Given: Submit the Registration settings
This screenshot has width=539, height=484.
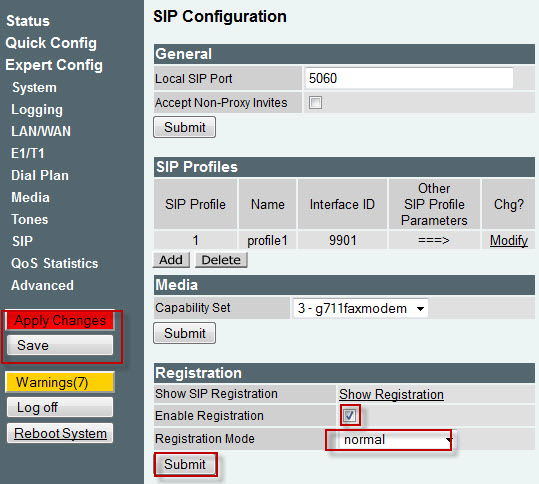Looking at the screenshot, I should [185, 464].
